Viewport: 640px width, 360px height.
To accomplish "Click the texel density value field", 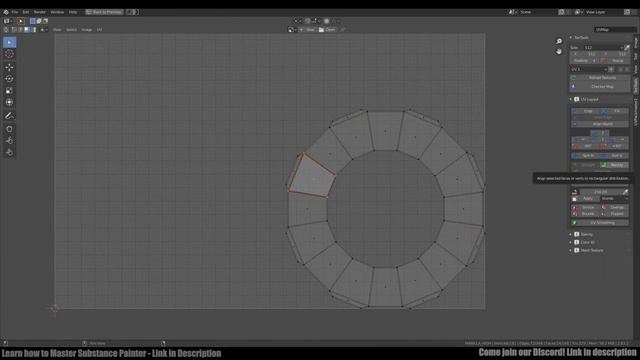I will pyautogui.click(x=600, y=192).
